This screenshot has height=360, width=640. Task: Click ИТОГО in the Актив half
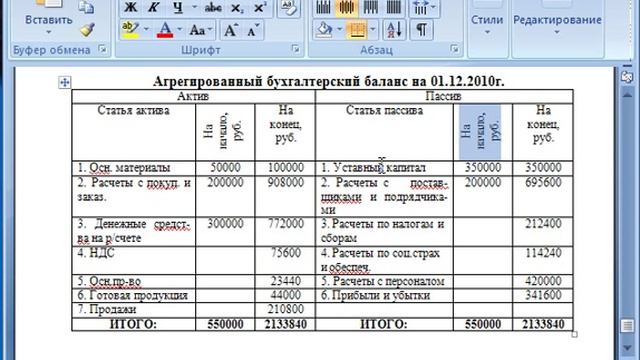133,324
